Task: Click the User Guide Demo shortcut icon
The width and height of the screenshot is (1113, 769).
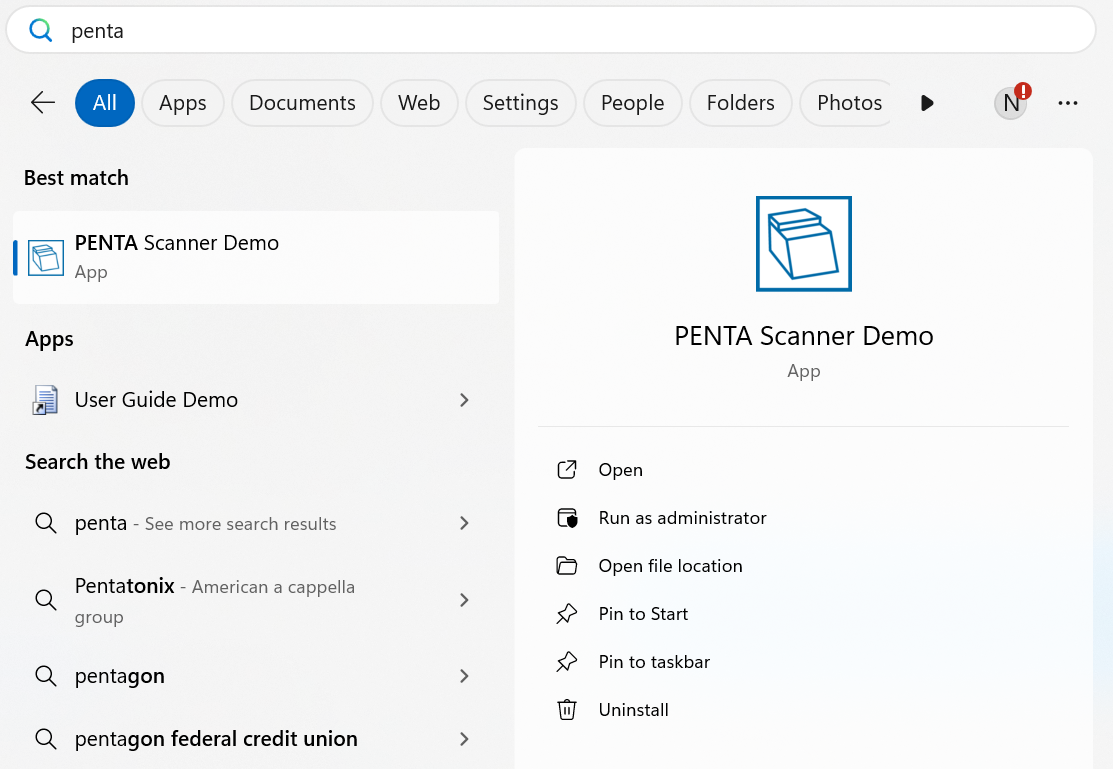Action: [x=45, y=400]
